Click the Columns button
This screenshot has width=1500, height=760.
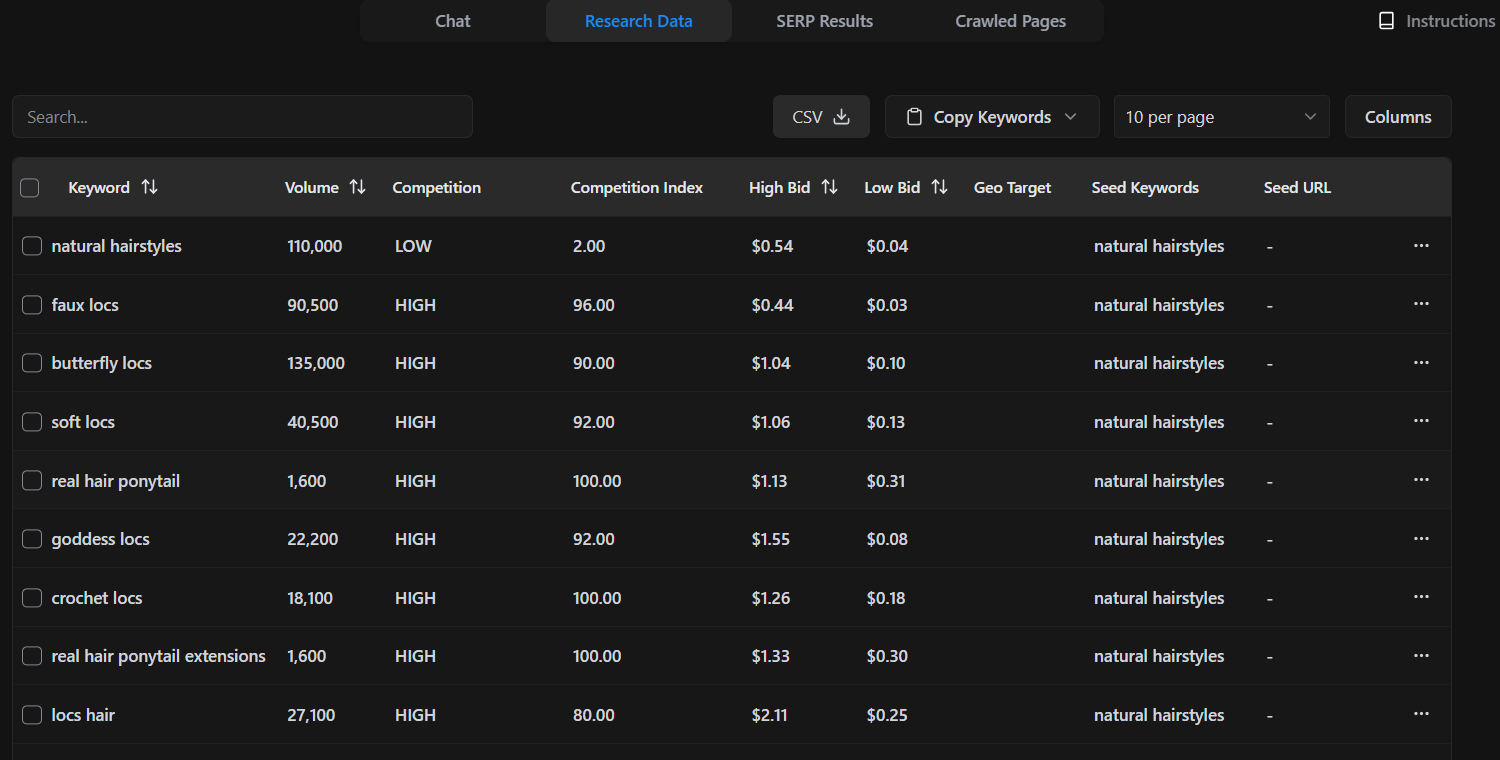pos(1397,116)
